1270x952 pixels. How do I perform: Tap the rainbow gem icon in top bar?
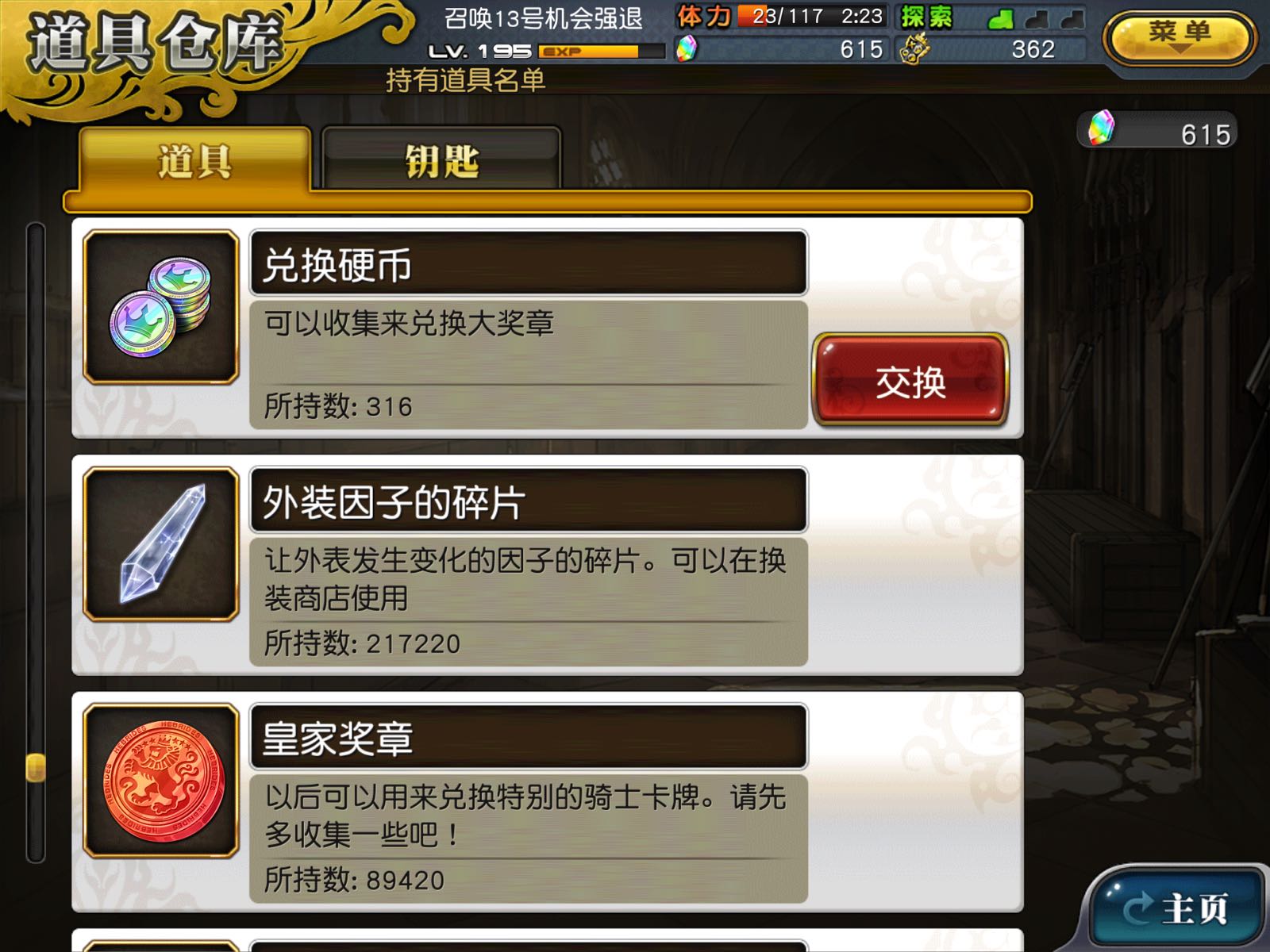(x=687, y=48)
